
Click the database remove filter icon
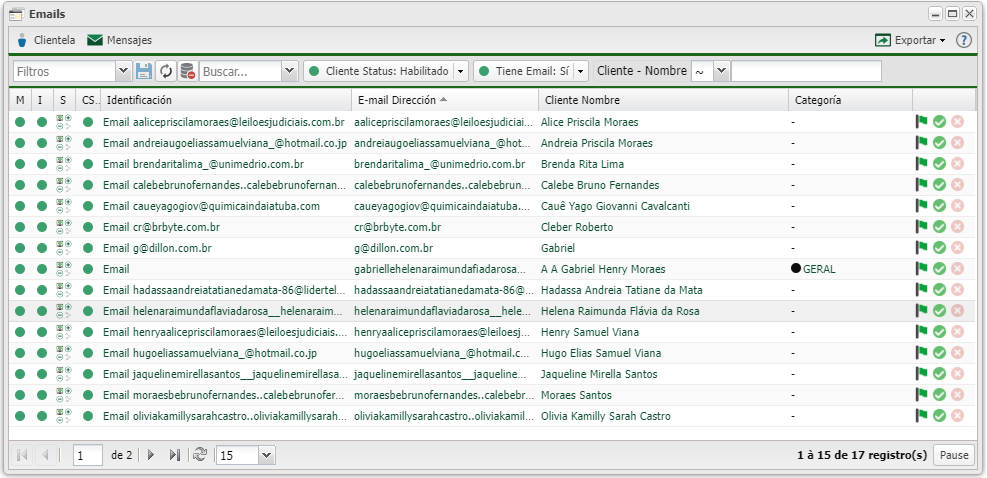point(187,71)
